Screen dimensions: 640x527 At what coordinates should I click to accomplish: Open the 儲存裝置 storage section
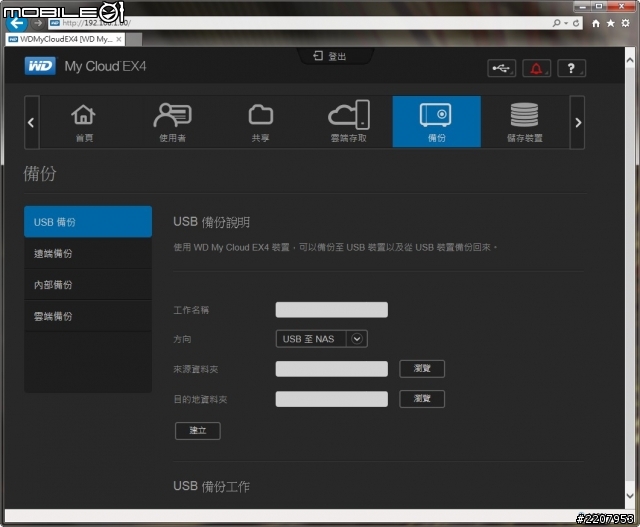pos(524,122)
